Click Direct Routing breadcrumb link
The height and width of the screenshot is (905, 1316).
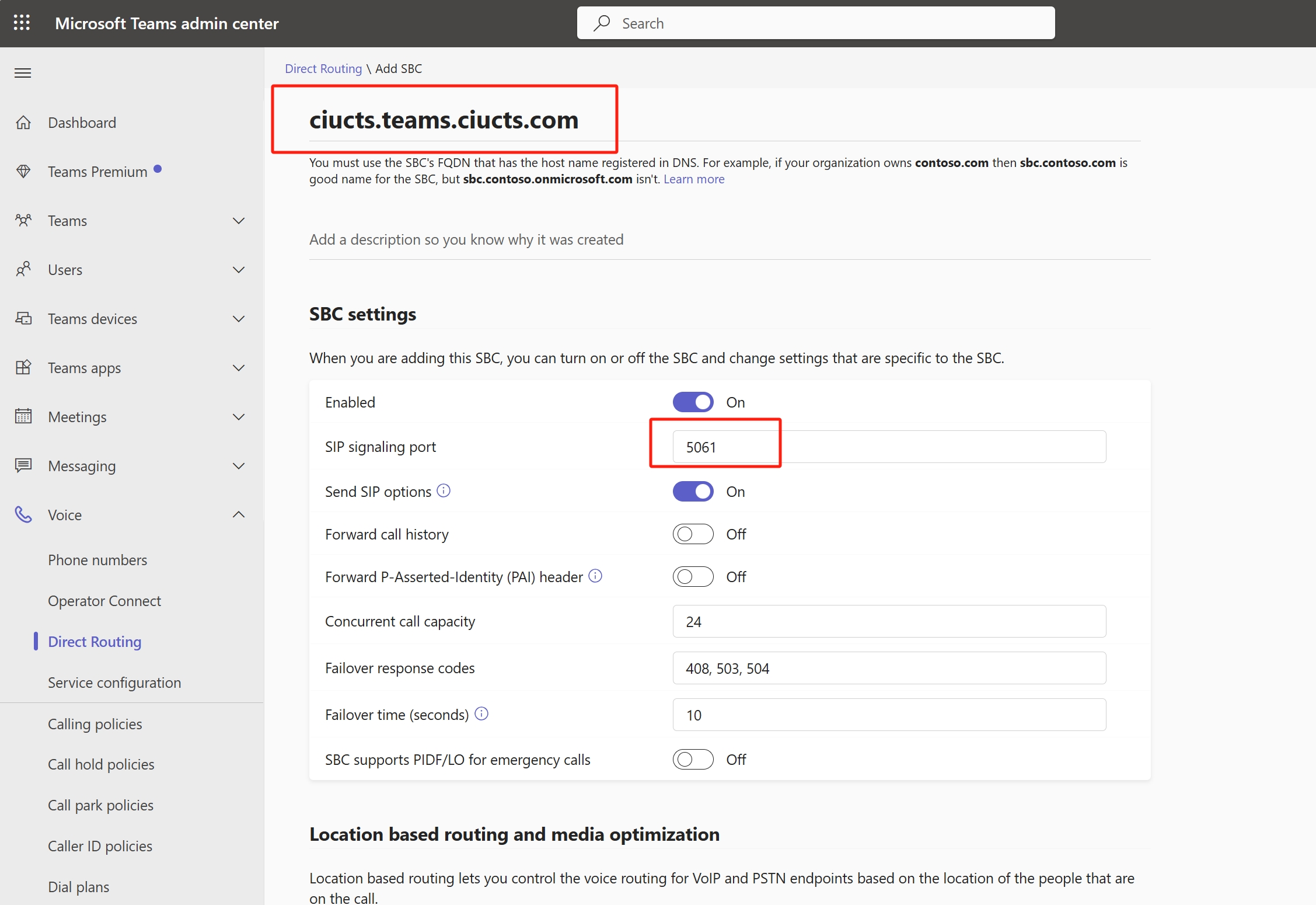click(323, 68)
